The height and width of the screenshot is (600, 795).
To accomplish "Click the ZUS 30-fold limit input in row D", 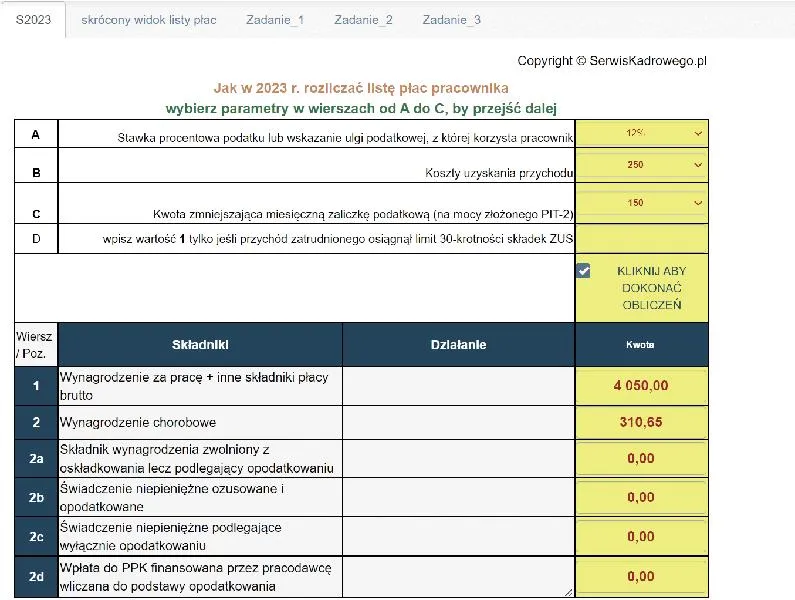I will click(641, 239).
